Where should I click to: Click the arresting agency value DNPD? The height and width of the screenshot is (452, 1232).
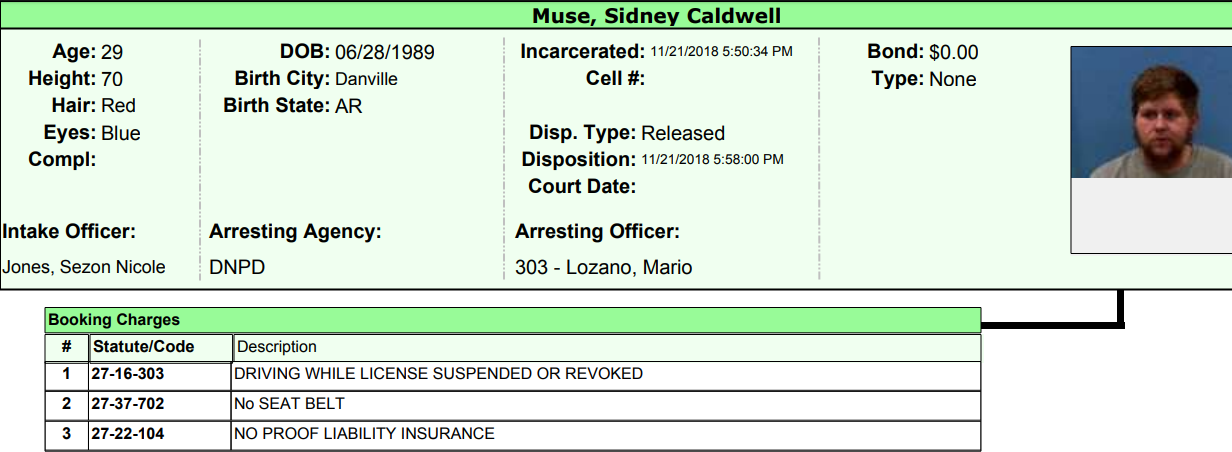[x=237, y=268]
